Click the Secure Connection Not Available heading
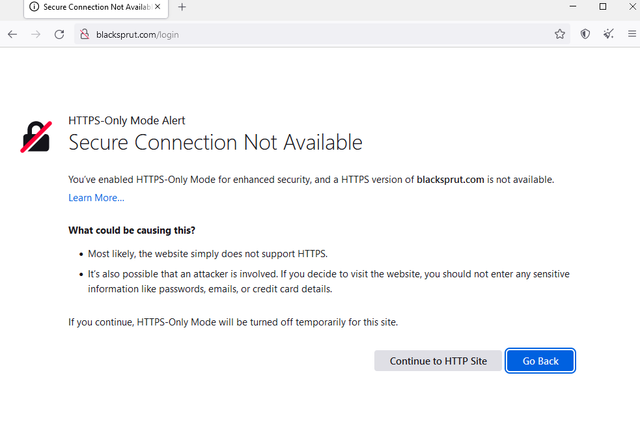Image resolution: width=640 pixels, height=427 pixels. 215,142
